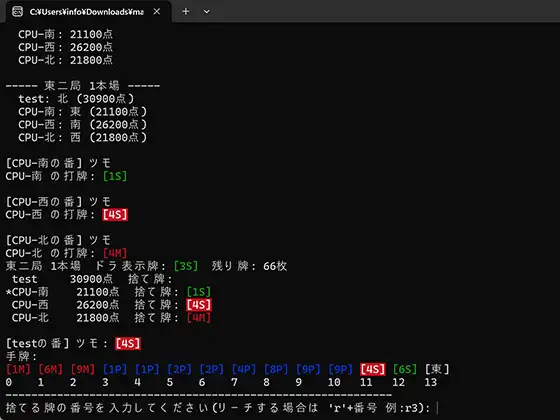Click the [東] tile in hand
Viewport: 560px width, 420px height.
pos(437,369)
